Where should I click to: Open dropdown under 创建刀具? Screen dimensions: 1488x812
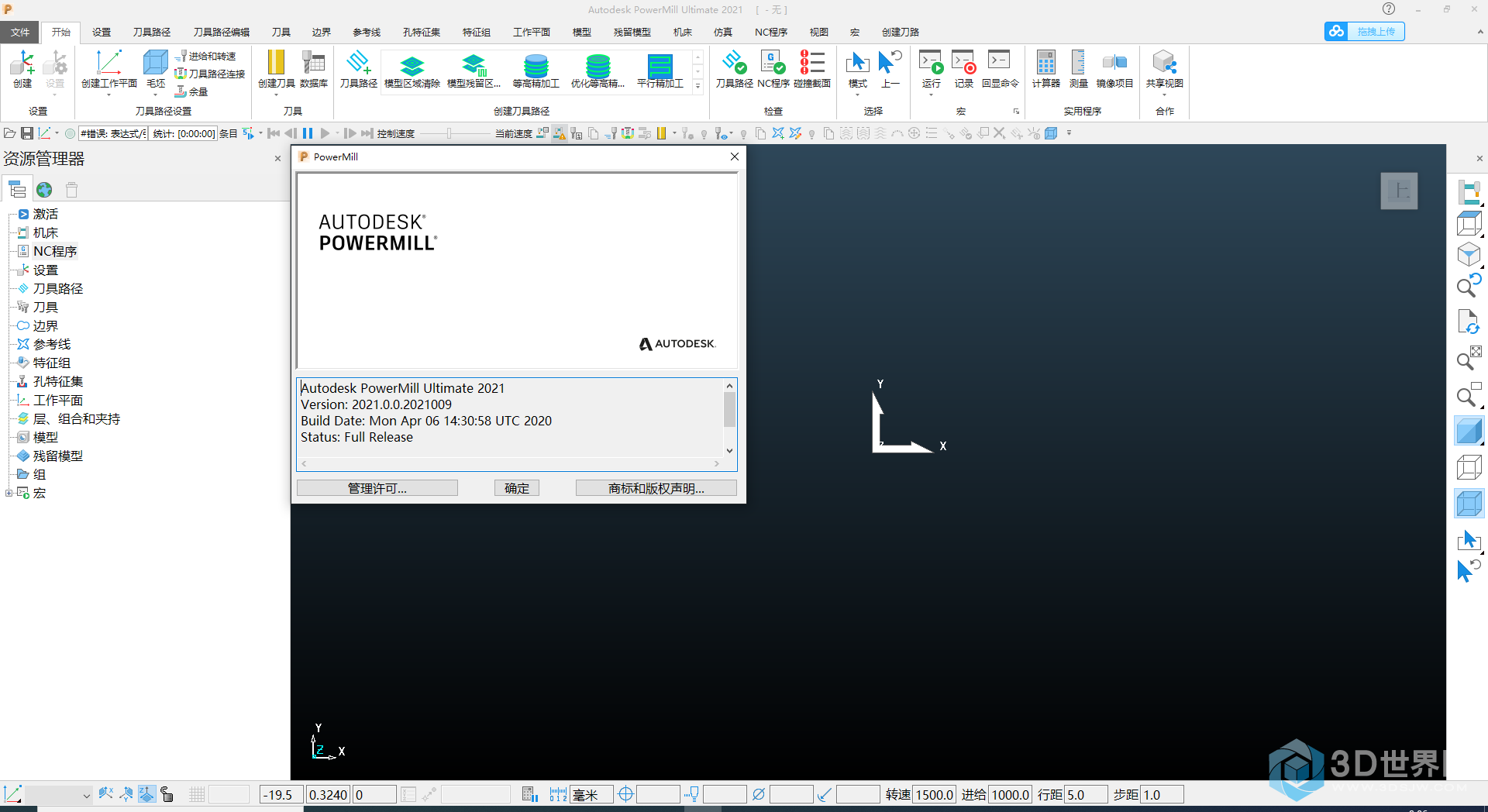pyautogui.click(x=276, y=95)
